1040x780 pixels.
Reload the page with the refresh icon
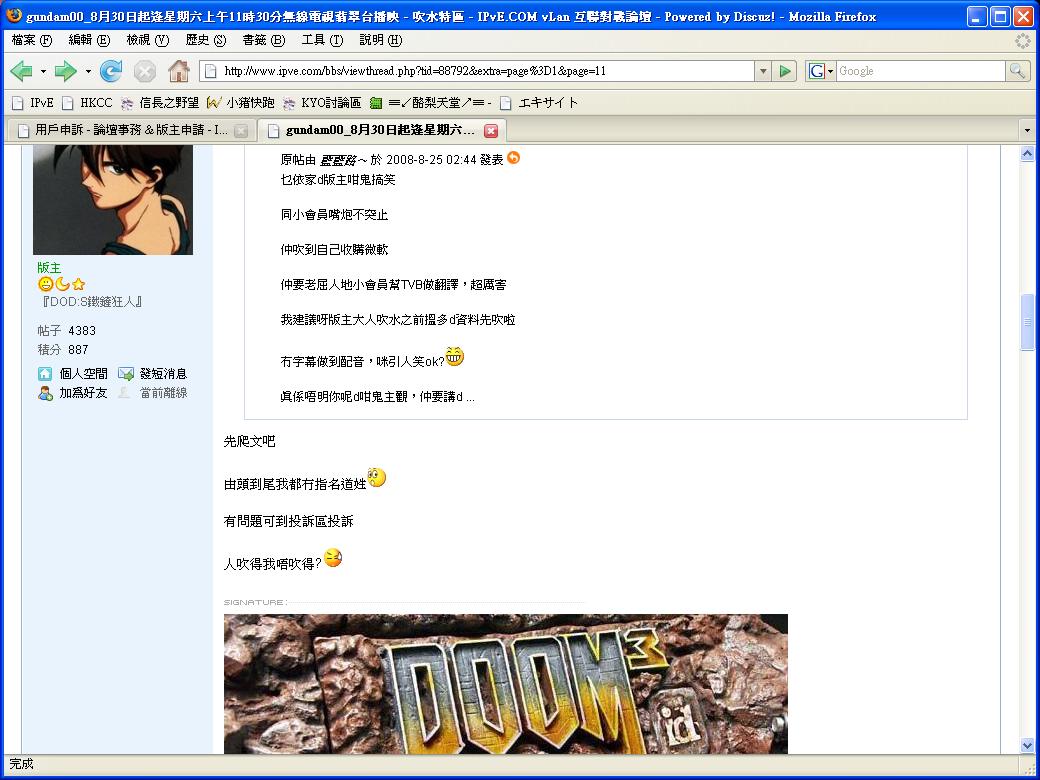pos(111,71)
